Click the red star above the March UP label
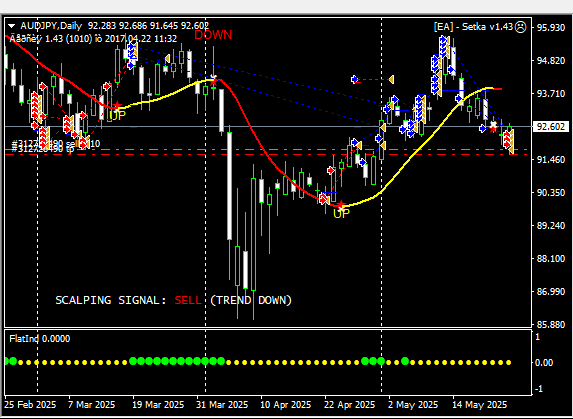573x419 pixels. tap(117, 106)
